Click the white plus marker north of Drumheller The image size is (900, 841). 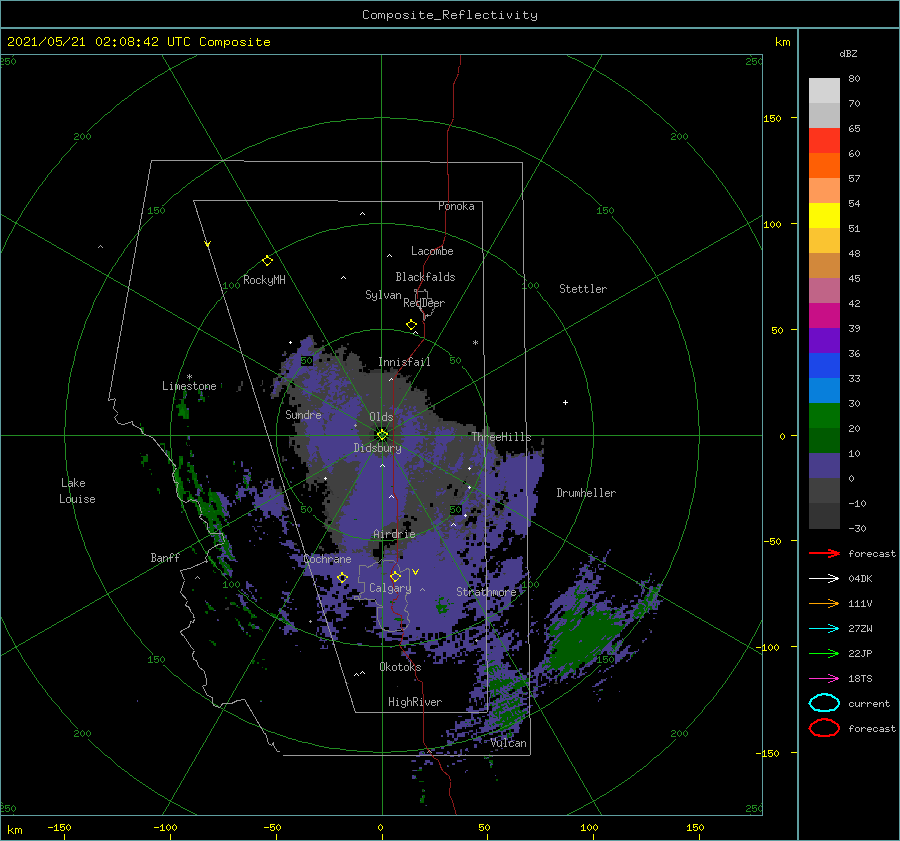coord(565,402)
